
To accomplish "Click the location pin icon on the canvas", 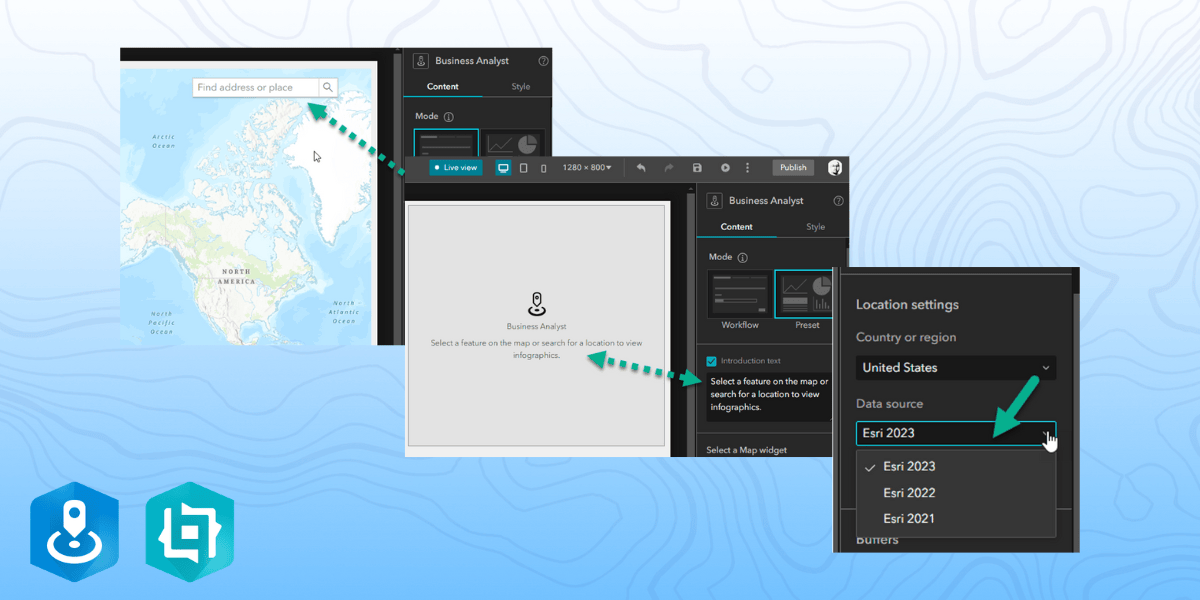I will pyautogui.click(x=537, y=303).
